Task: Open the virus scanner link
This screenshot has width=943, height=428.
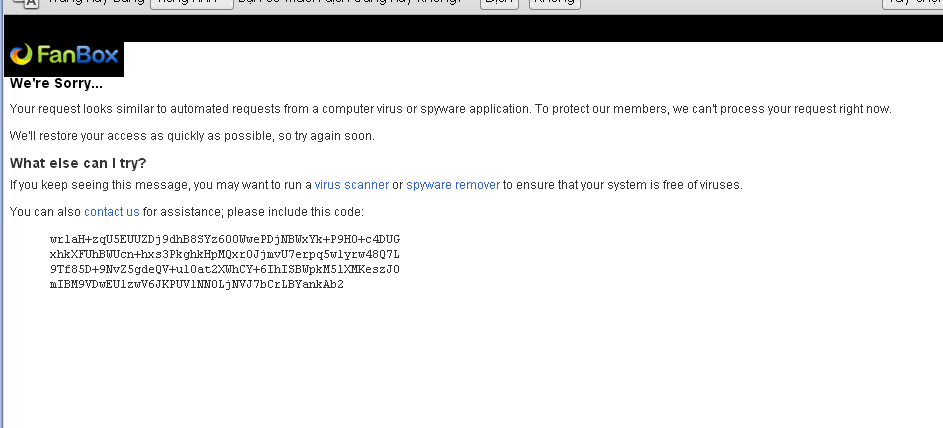Action: click(x=351, y=185)
